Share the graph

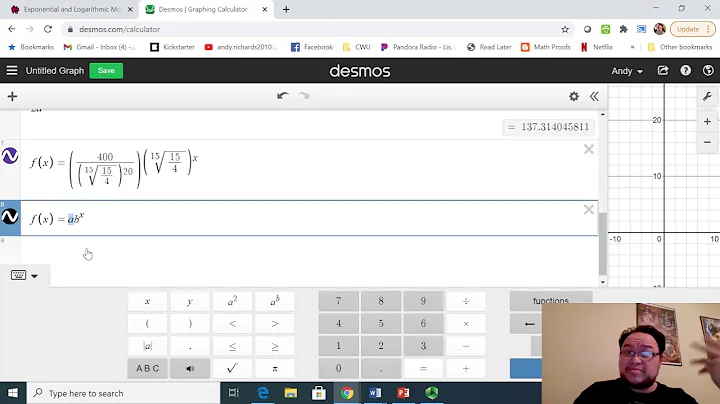click(x=663, y=71)
